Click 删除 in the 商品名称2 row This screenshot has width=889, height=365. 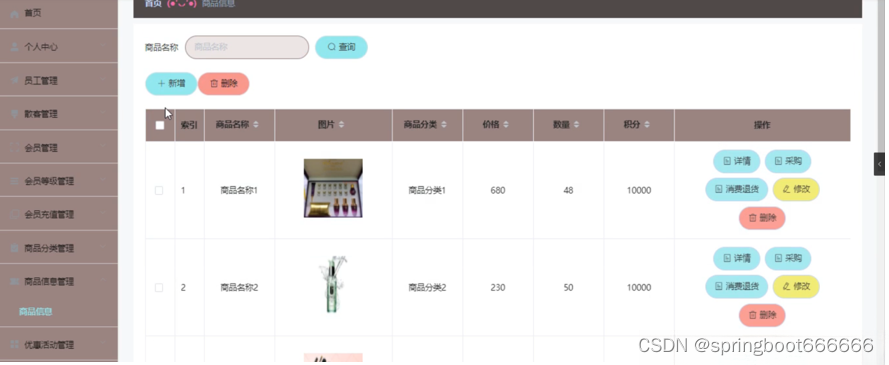click(762, 315)
